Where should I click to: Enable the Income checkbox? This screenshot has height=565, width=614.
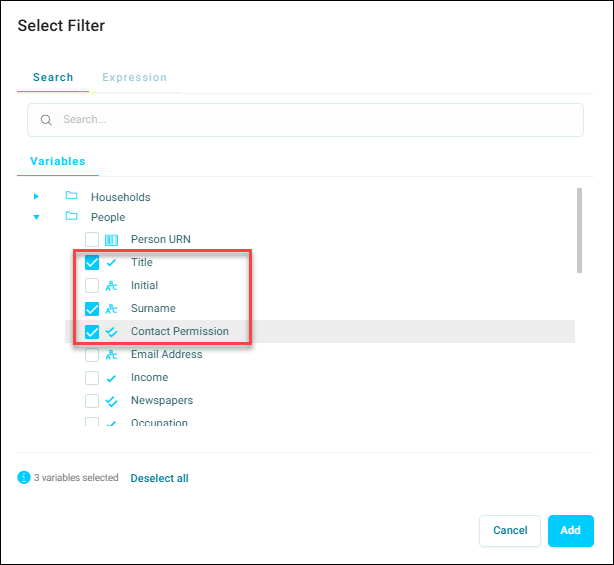(x=92, y=378)
